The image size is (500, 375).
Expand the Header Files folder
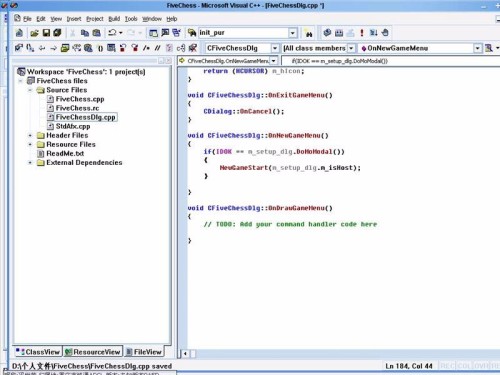pos(30,135)
